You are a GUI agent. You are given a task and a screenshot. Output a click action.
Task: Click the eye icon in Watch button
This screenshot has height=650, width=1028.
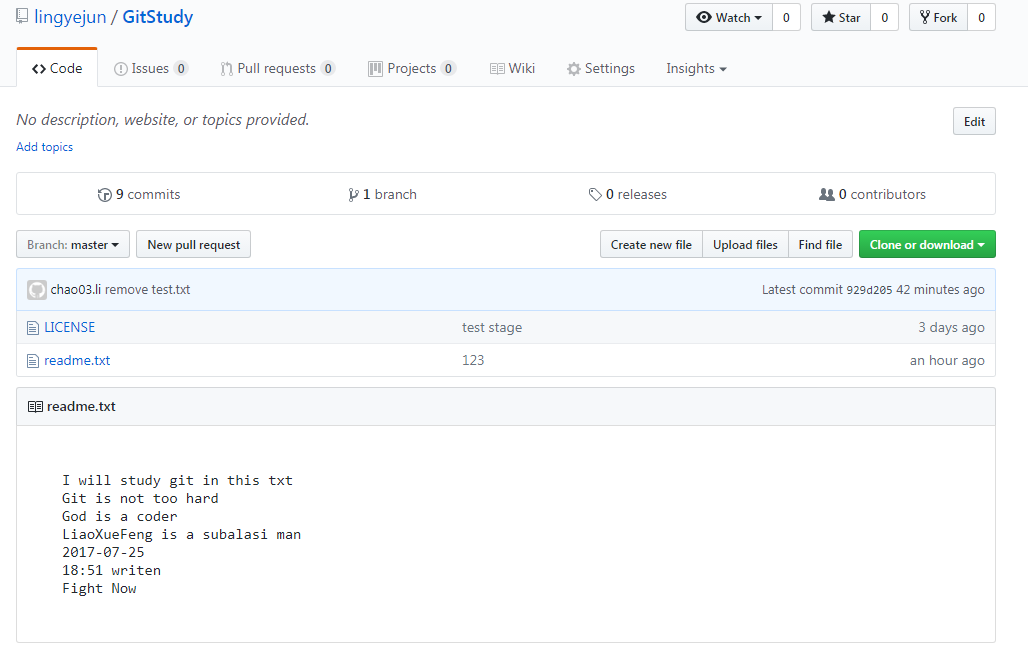coord(703,18)
